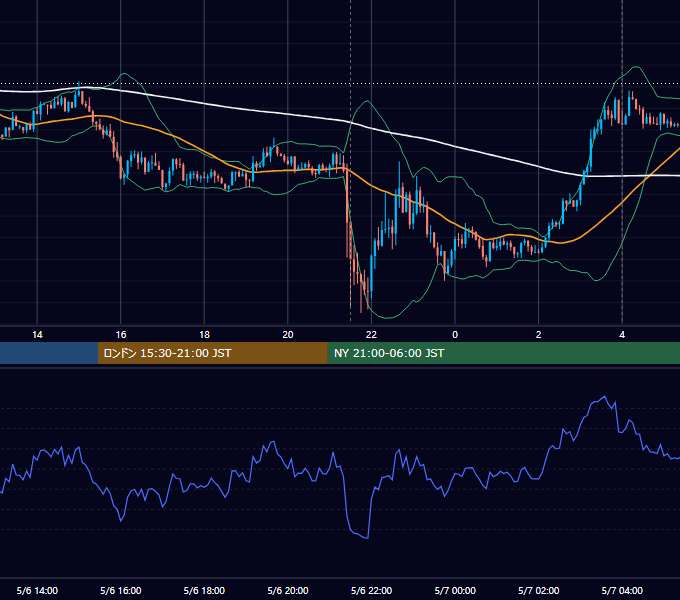Click the oscillator's highest peak before 04:00
This screenshot has width=680, height=600.
pyautogui.click(x=605, y=396)
